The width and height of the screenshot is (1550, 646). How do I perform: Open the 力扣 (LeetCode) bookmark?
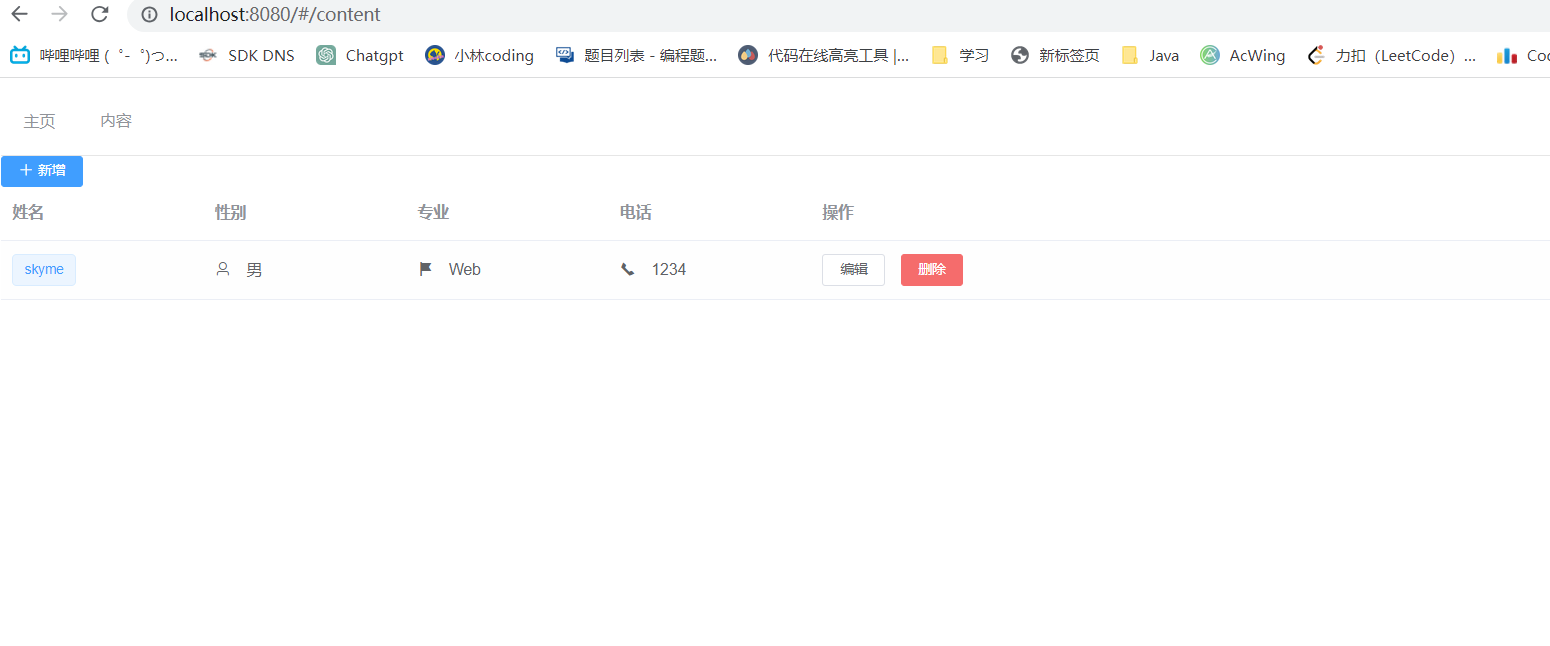click(x=1391, y=56)
